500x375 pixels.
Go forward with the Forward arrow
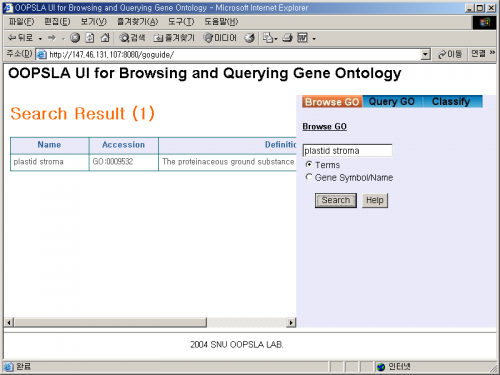coord(52,38)
